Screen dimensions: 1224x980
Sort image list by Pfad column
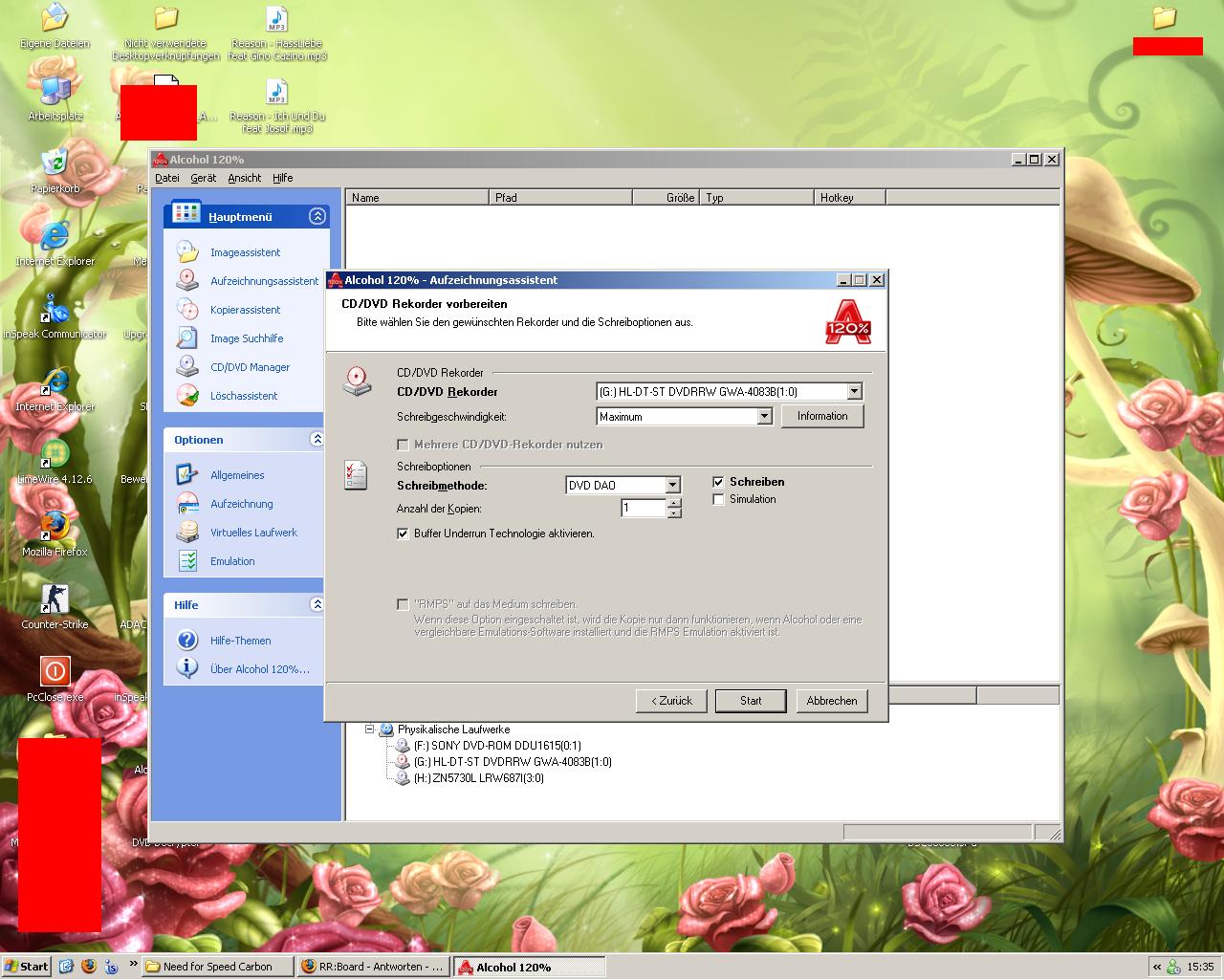click(x=560, y=198)
